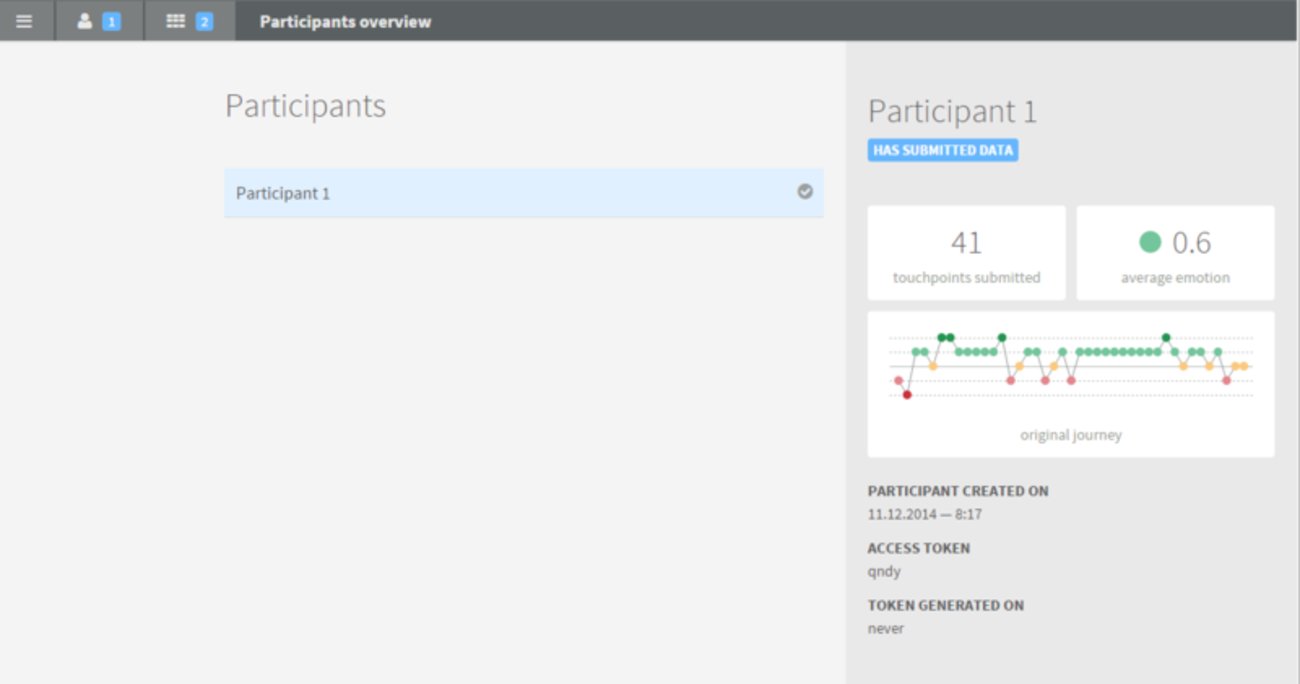This screenshot has height=684, width=1300.
Task: Click the Participants overview title
Action: [x=345, y=21]
